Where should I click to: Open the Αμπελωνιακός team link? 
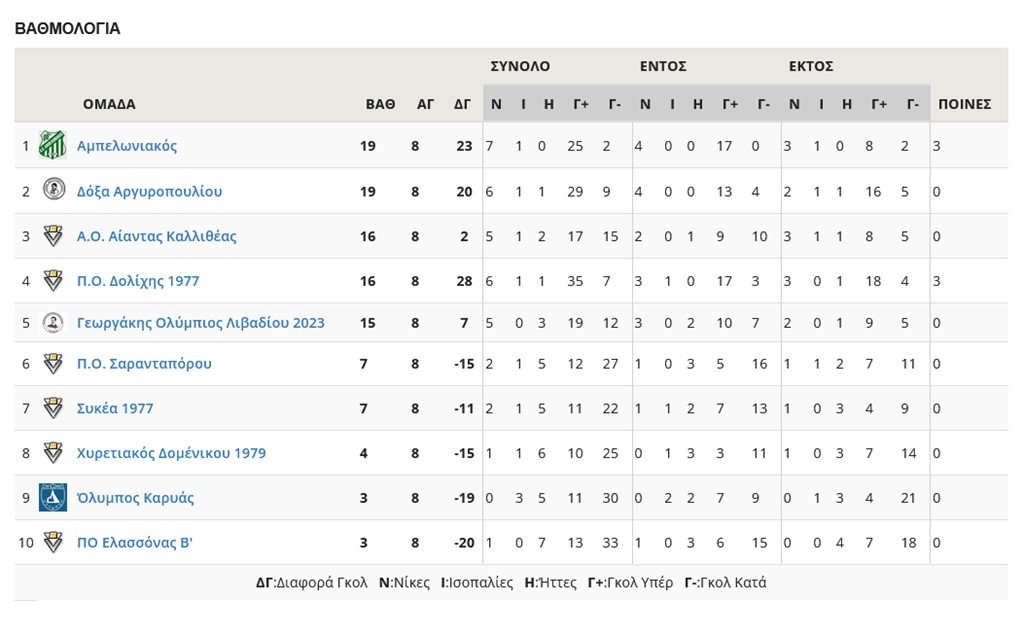tap(127, 146)
